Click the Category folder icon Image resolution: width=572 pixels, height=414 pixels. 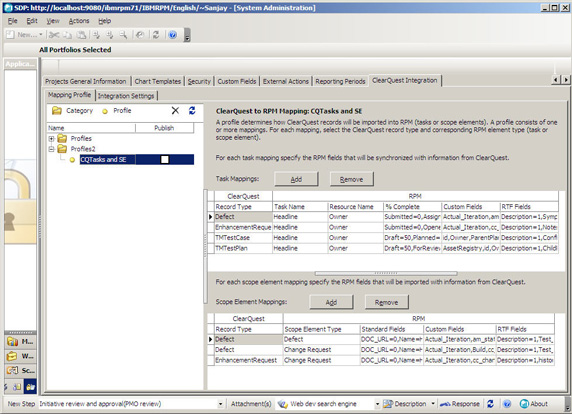tap(57, 110)
